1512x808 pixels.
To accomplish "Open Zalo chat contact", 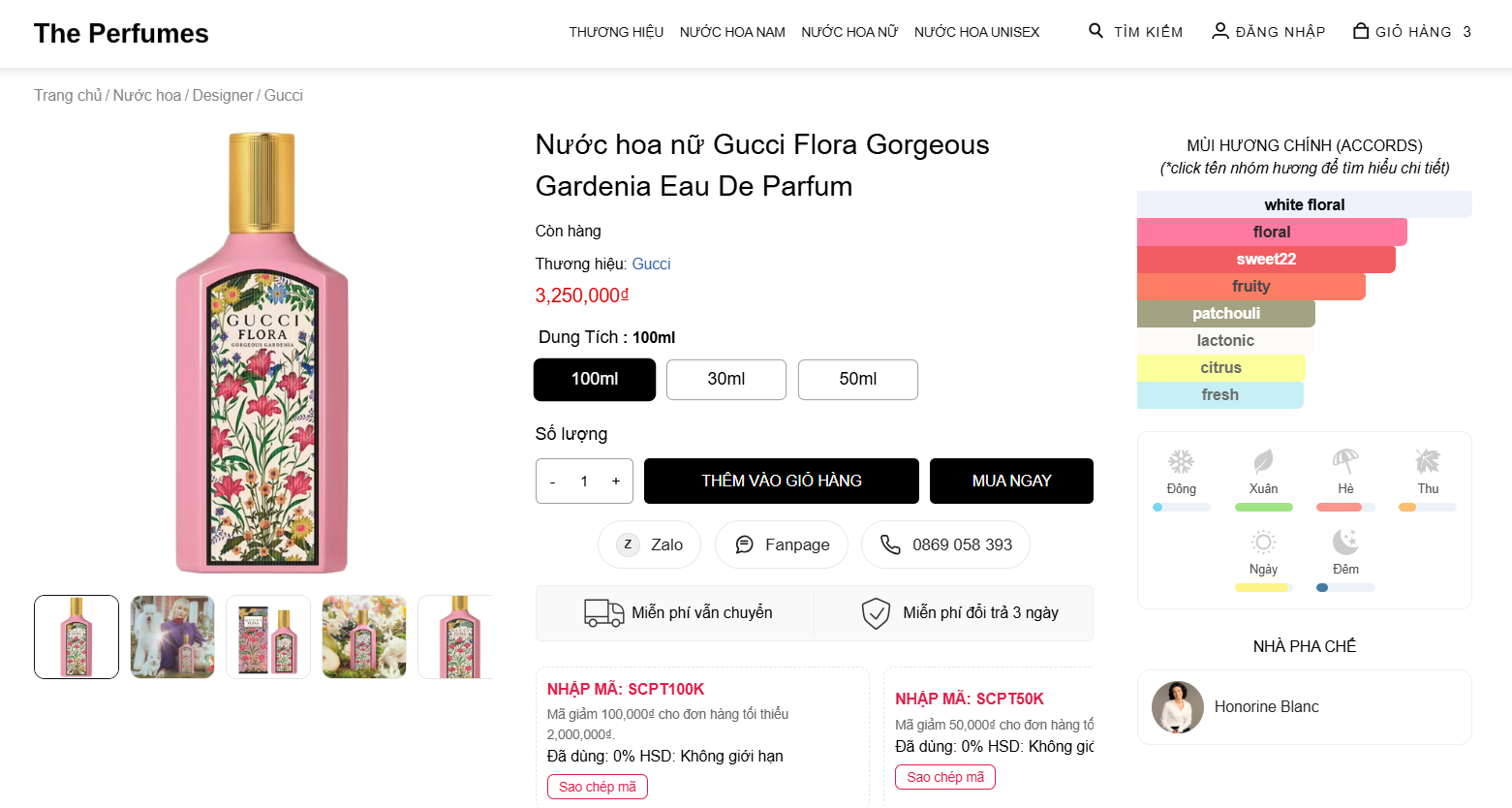I will coord(649,544).
